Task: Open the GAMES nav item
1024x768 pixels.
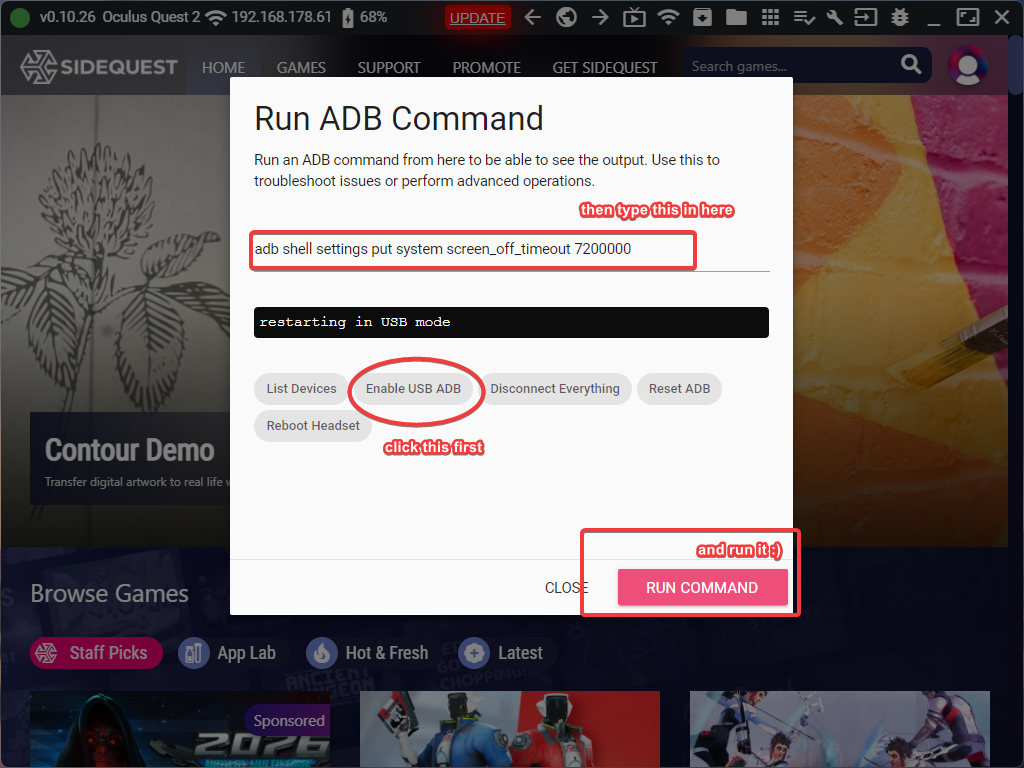Action: [x=301, y=67]
